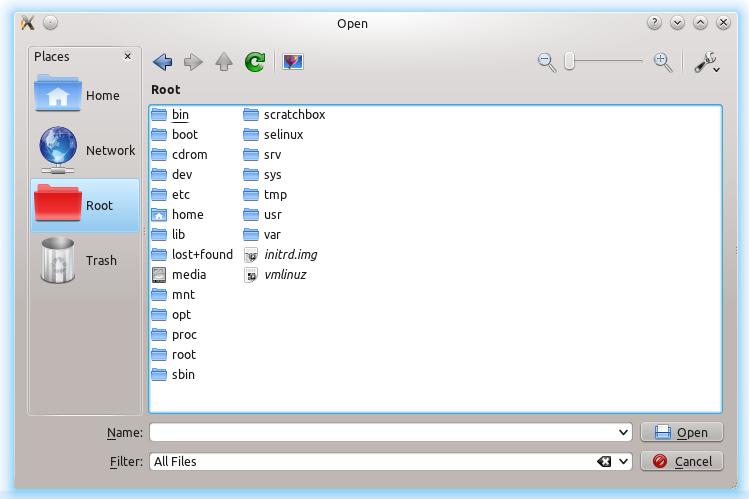749x499 pixels.
Task: Close the Places panel
Action: click(x=128, y=57)
